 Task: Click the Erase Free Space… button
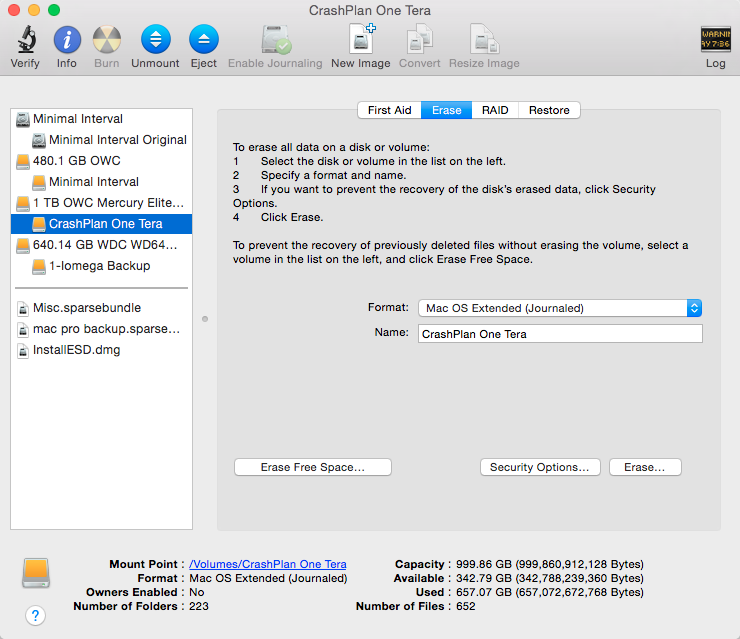[313, 467]
